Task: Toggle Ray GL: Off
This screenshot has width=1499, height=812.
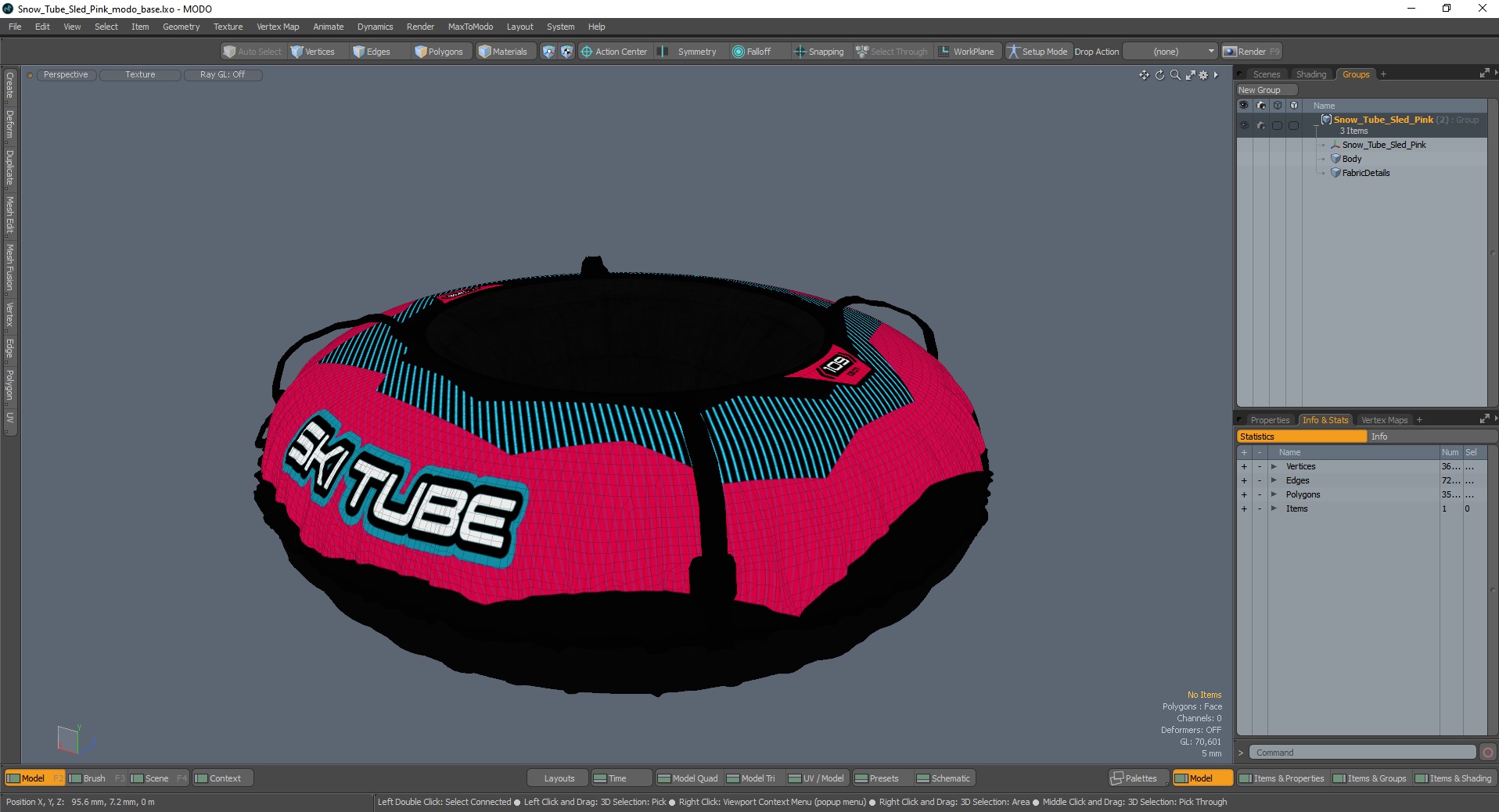Action: [x=223, y=75]
